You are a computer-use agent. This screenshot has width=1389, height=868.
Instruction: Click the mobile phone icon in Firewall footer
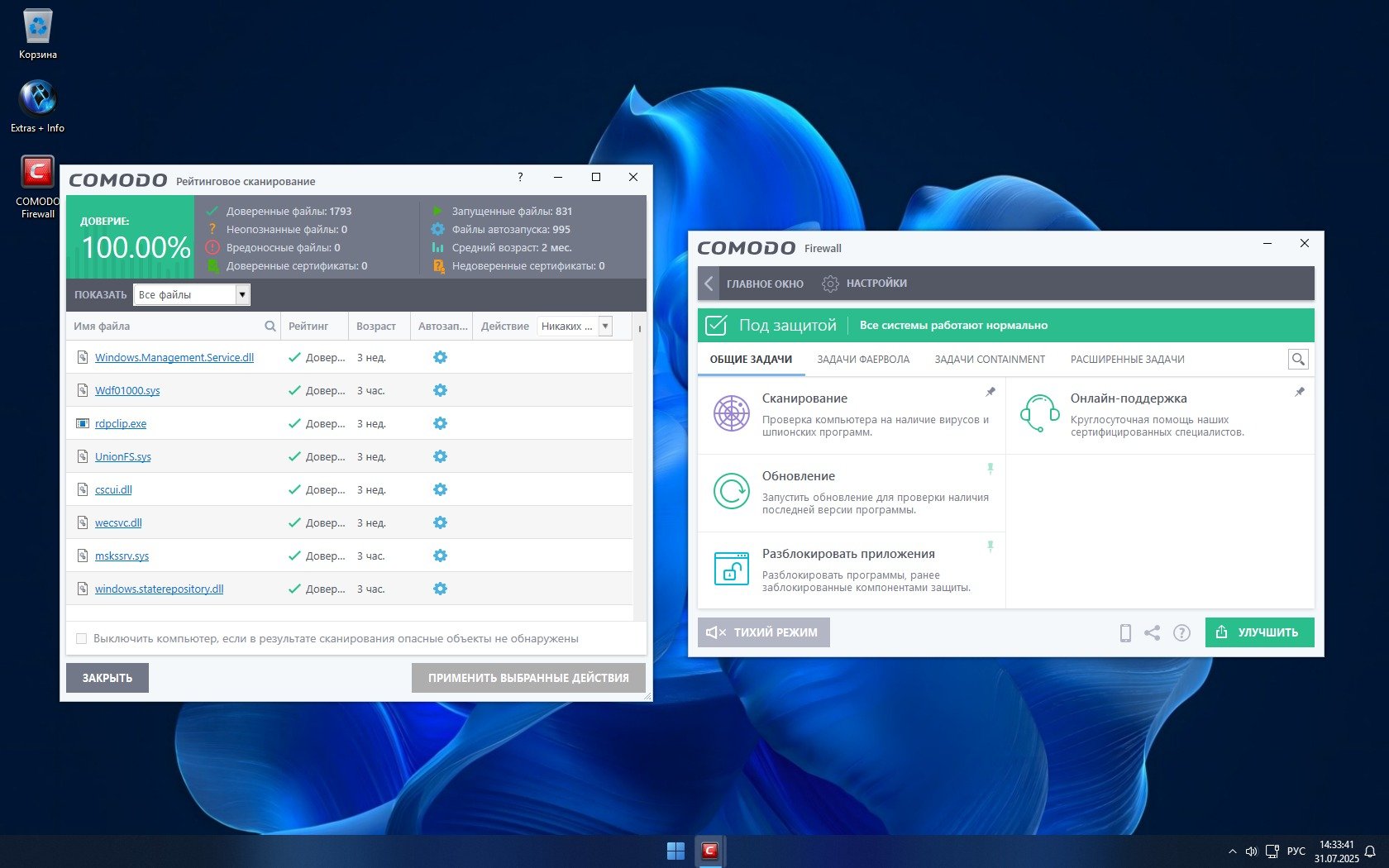(1125, 633)
